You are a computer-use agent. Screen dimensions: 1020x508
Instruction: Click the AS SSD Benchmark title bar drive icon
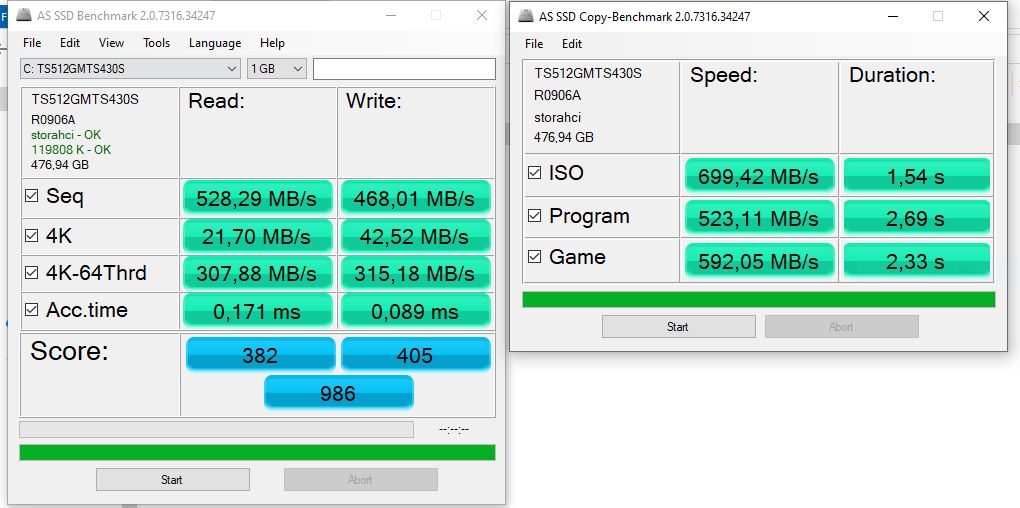22,15
